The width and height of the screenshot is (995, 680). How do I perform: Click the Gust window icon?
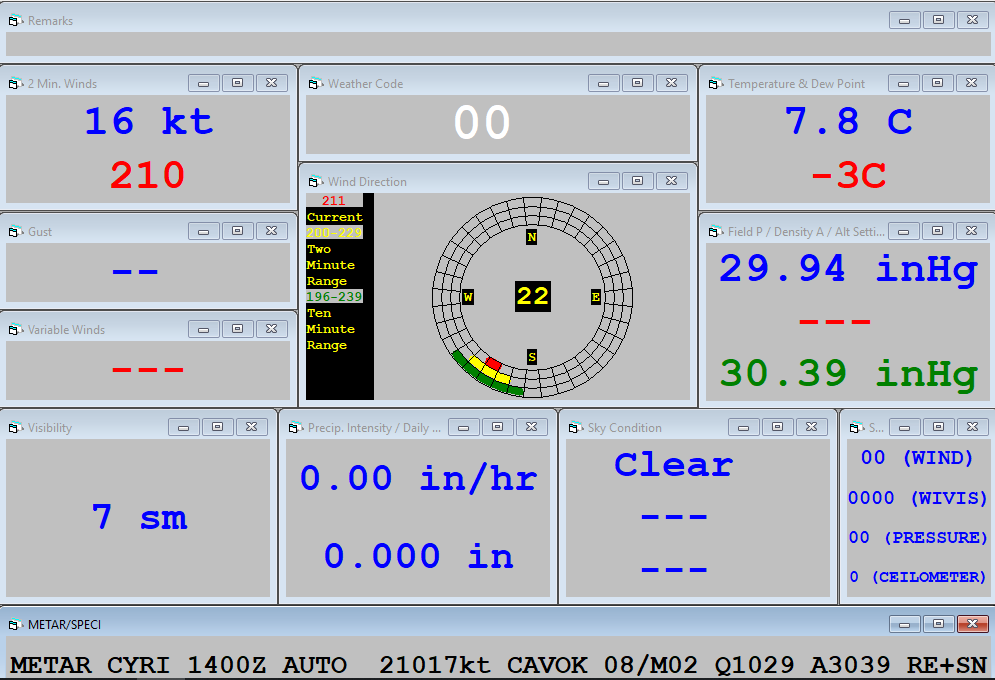tap(16, 232)
